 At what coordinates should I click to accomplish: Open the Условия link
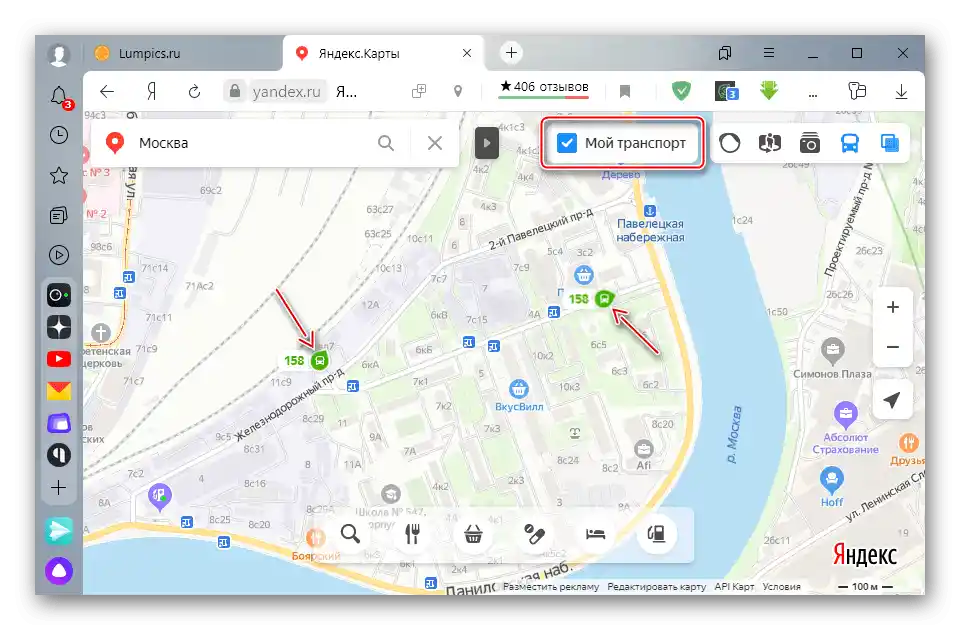[x=781, y=587]
